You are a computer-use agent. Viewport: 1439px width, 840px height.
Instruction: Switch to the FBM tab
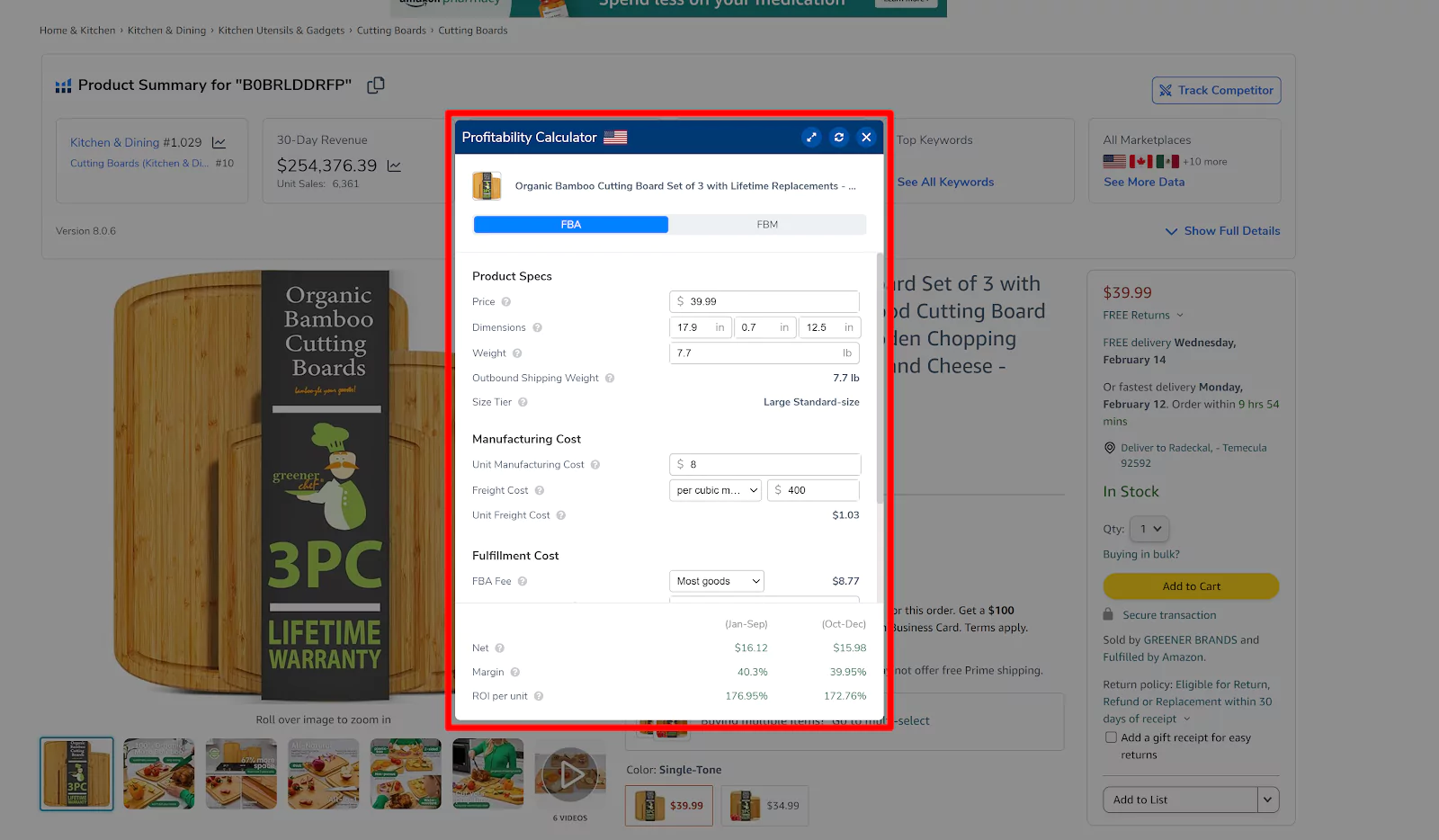click(x=767, y=225)
